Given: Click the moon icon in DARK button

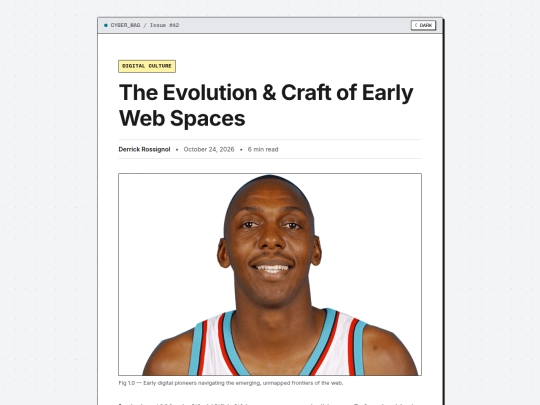Looking at the screenshot, I should coord(416,25).
